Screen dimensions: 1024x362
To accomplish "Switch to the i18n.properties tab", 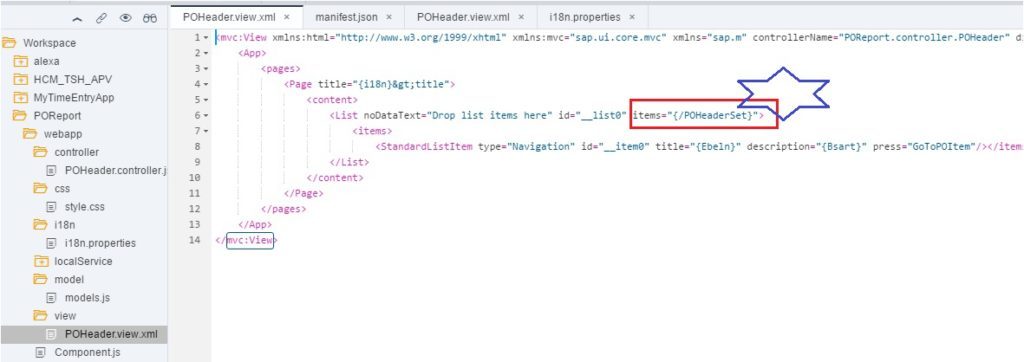I will pos(584,16).
